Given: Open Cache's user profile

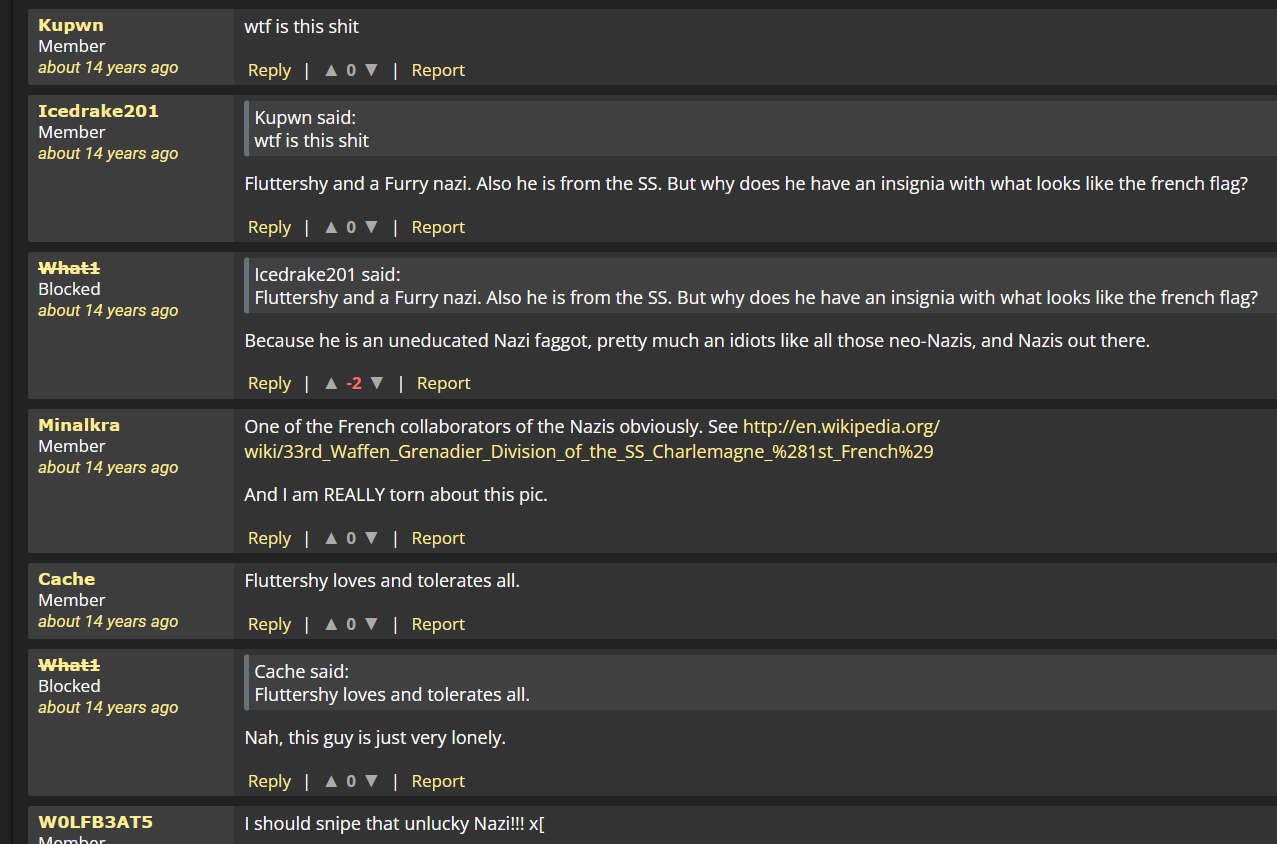Looking at the screenshot, I should point(66,579).
